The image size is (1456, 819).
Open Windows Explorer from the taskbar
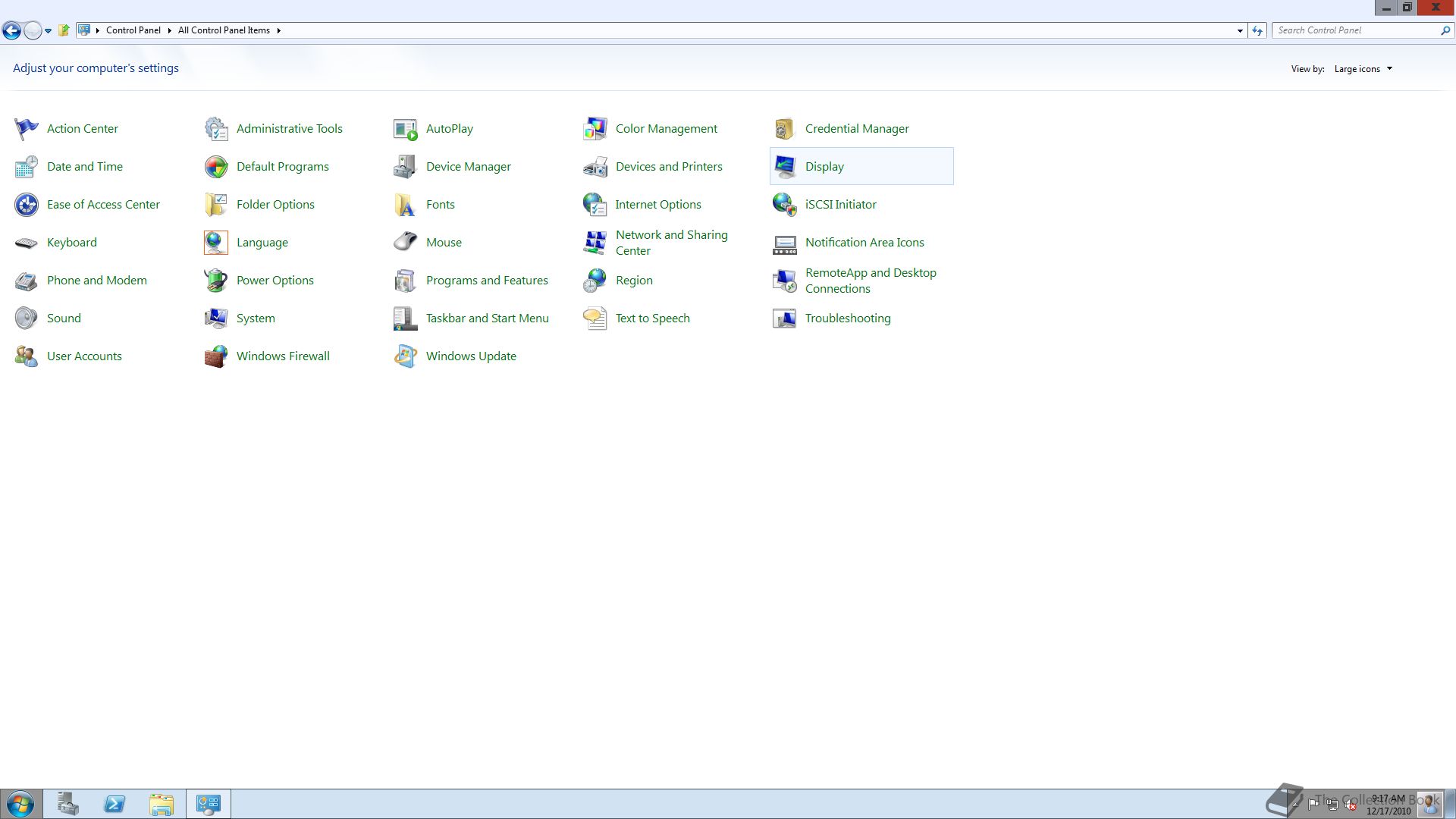[162, 804]
